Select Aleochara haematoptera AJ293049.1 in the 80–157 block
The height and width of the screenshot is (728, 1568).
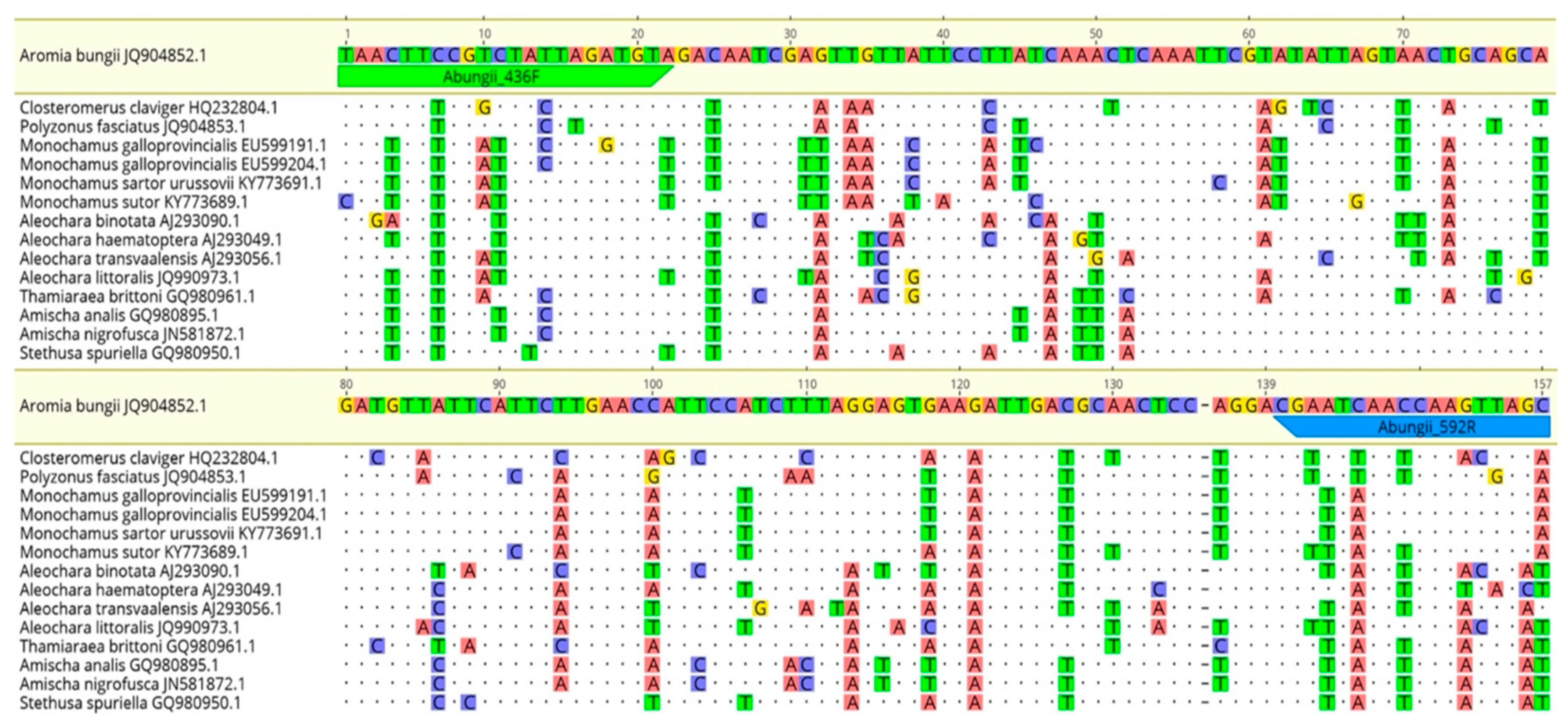[x=150, y=590]
